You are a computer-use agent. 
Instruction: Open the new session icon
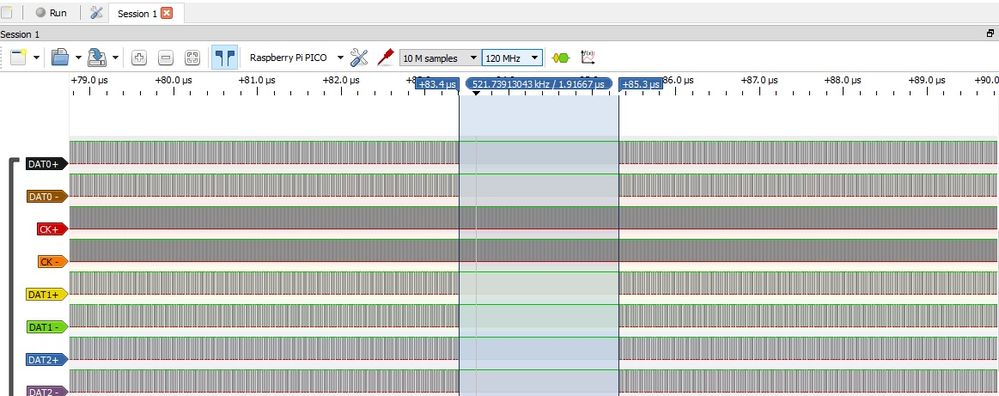coord(18,58)
